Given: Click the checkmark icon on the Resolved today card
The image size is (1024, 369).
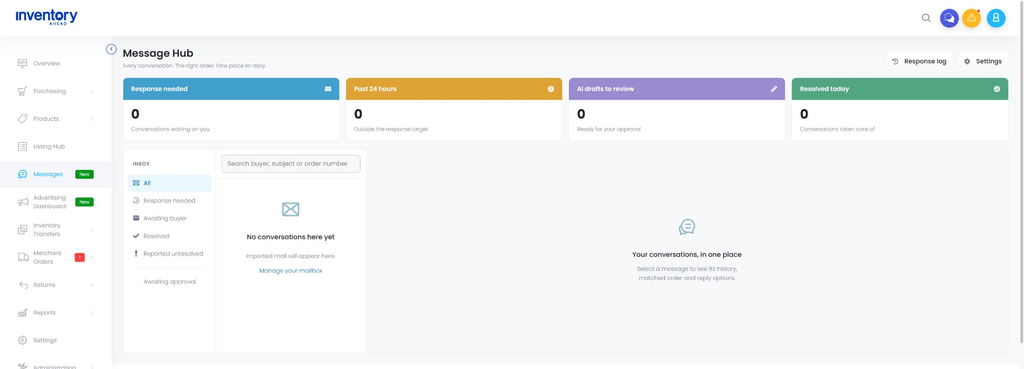Looking at the screenshot, I should click(997, 89).
